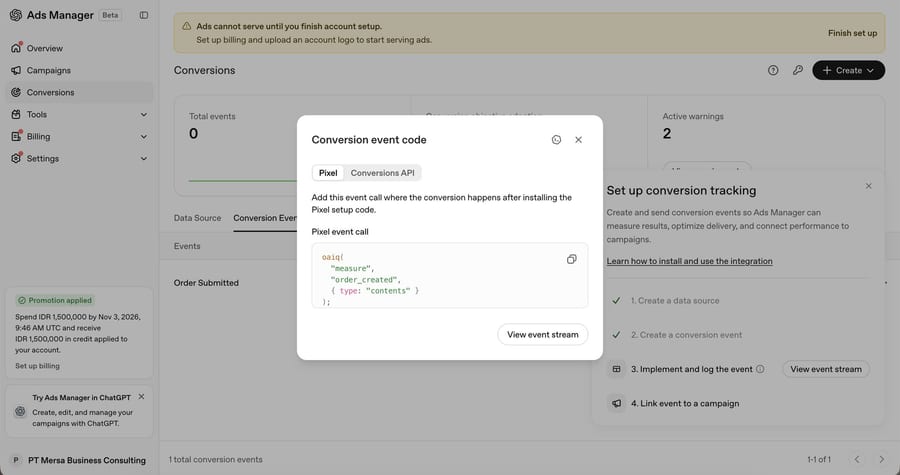Click the house icon beside Overview
The height and width of the screenshot is (475, 900).
16,48
